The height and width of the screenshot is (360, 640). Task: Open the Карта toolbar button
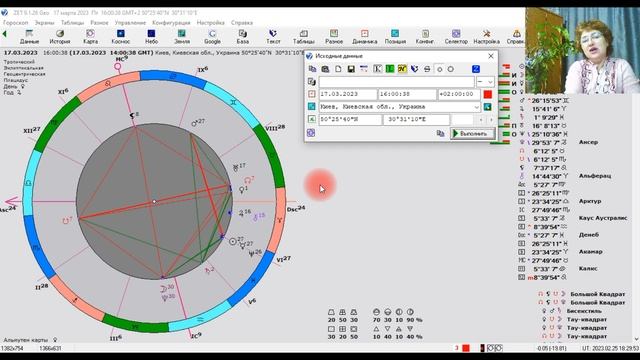[x=90, y=36]
